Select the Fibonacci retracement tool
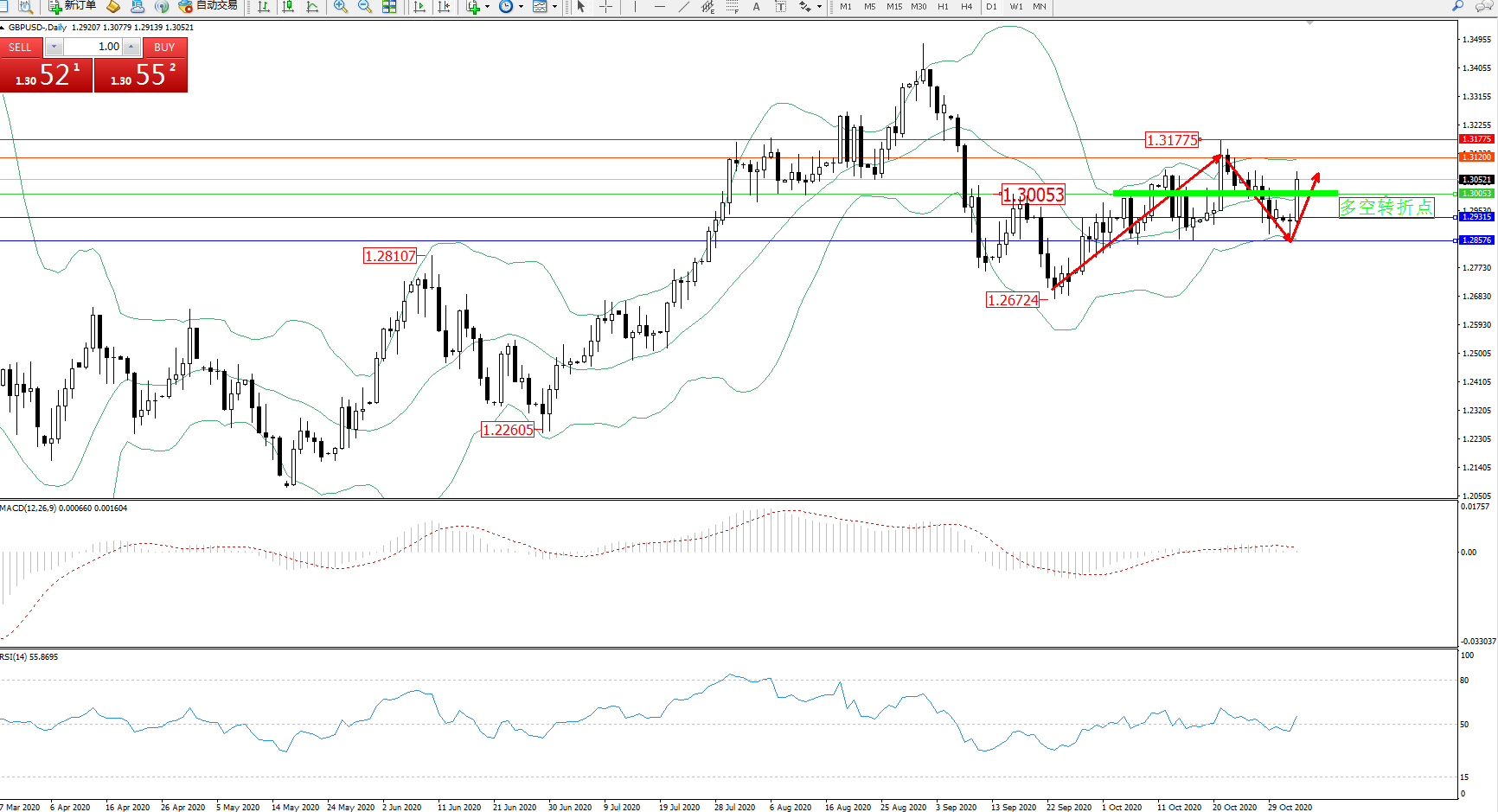The width and height of the screenshot is (1498, 812). tap(733, 6)
